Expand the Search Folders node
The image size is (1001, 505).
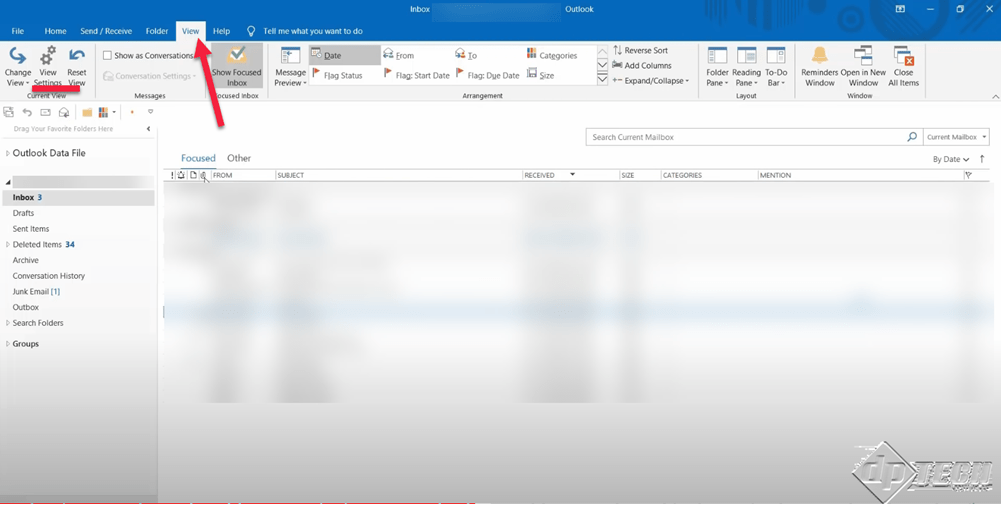point(8,323)
